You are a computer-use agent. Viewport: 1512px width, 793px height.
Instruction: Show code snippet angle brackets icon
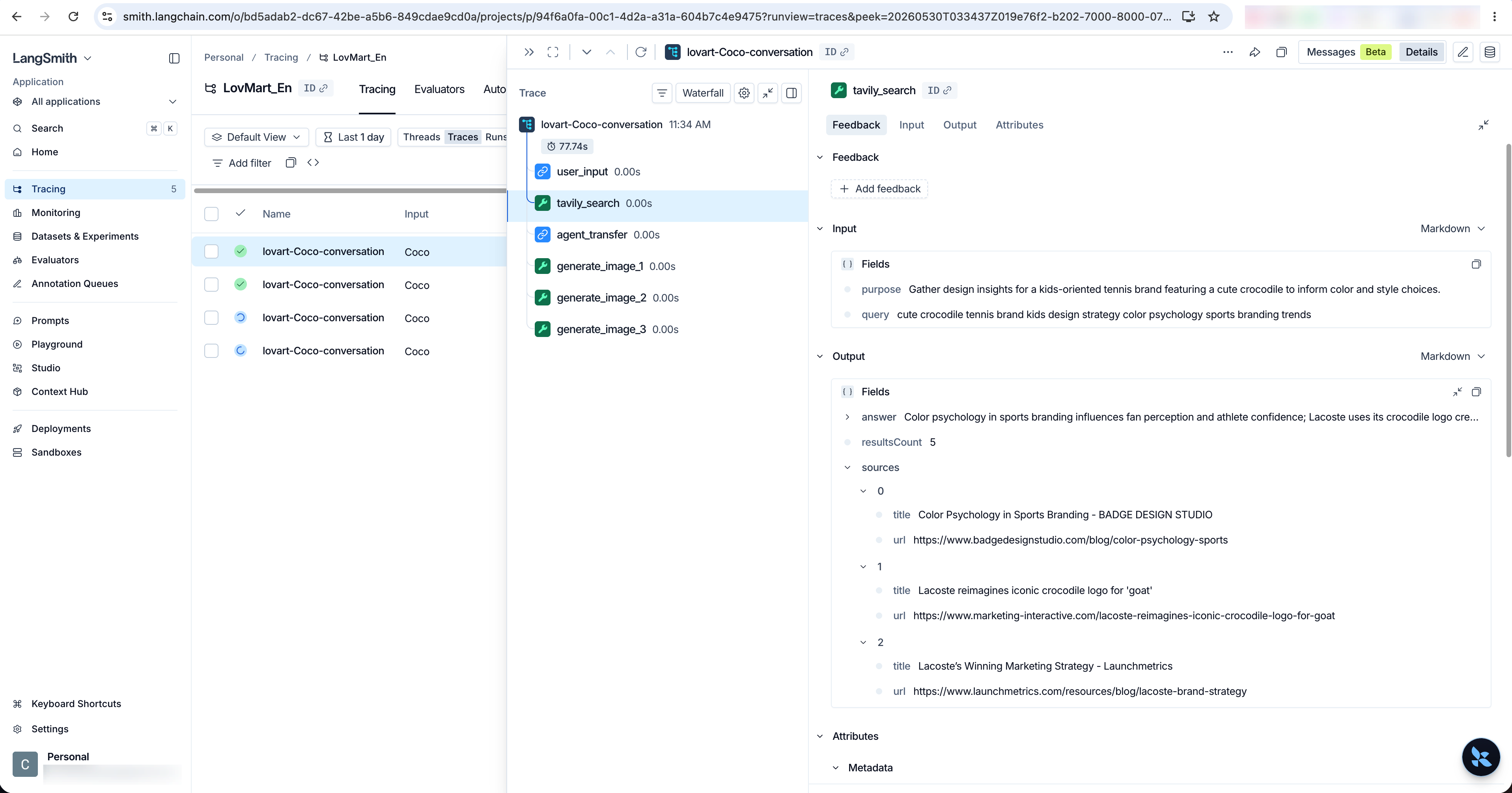click(313, 162)
